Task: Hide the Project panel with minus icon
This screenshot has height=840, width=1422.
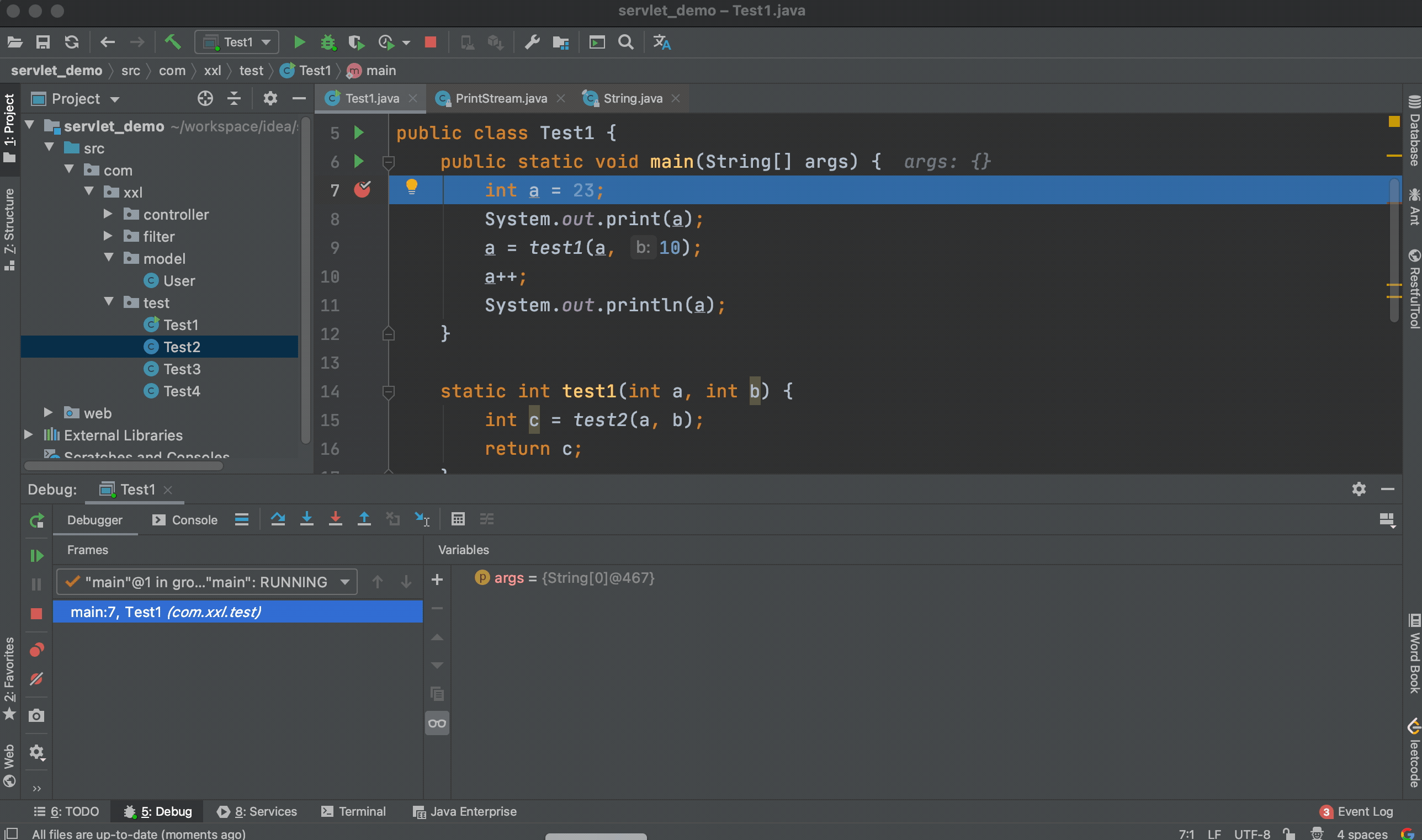Action: pos(299,99)
